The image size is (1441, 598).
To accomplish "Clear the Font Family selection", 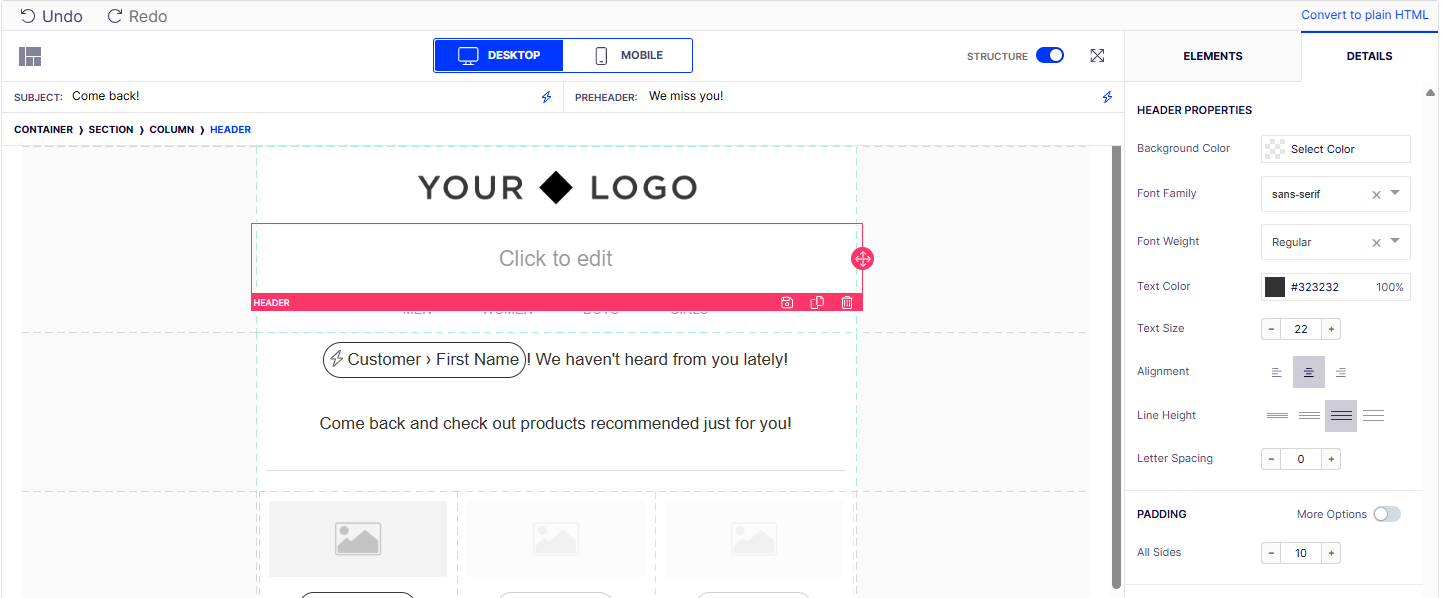I will (x=1376, y=195).
